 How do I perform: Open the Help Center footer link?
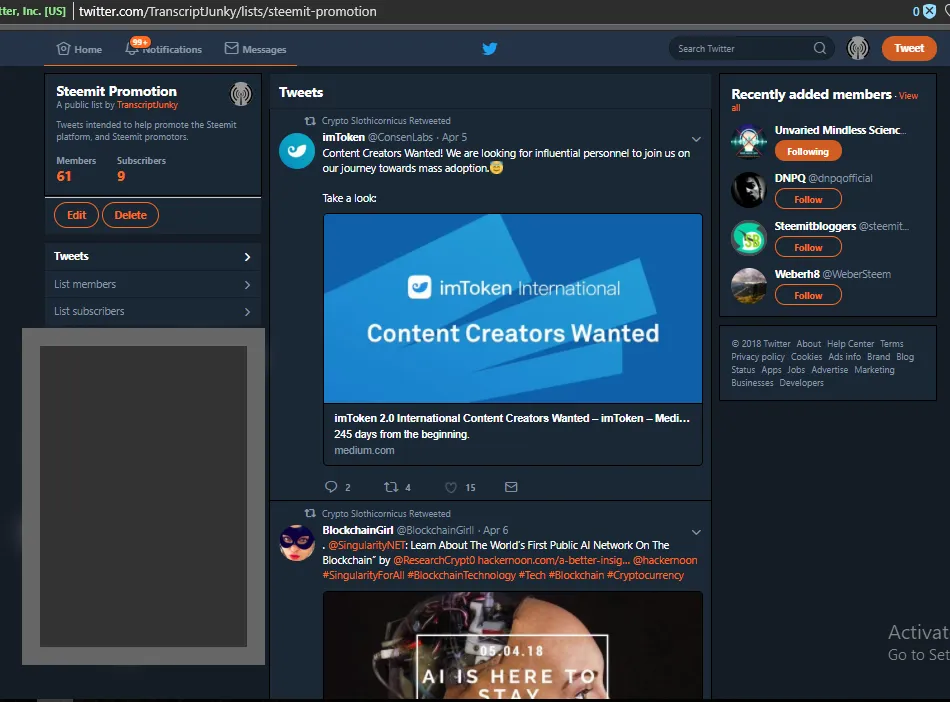pyautogui.click(x=850, y=343)
